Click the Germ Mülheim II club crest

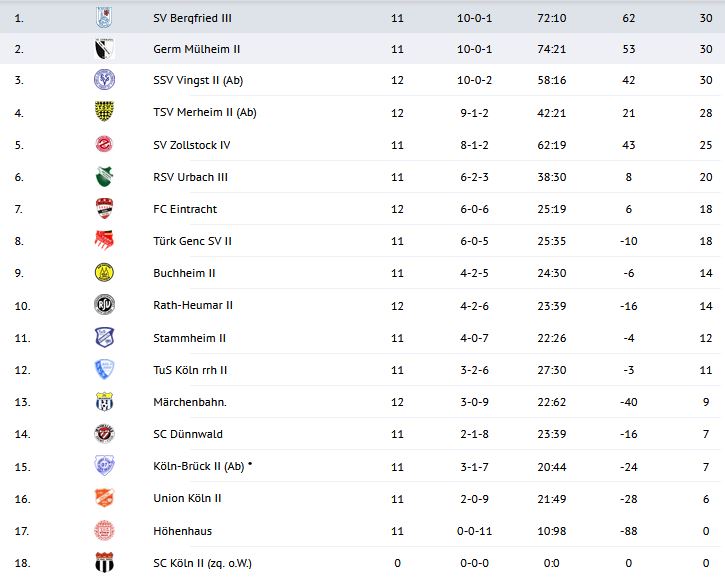(x=104, y=49)
